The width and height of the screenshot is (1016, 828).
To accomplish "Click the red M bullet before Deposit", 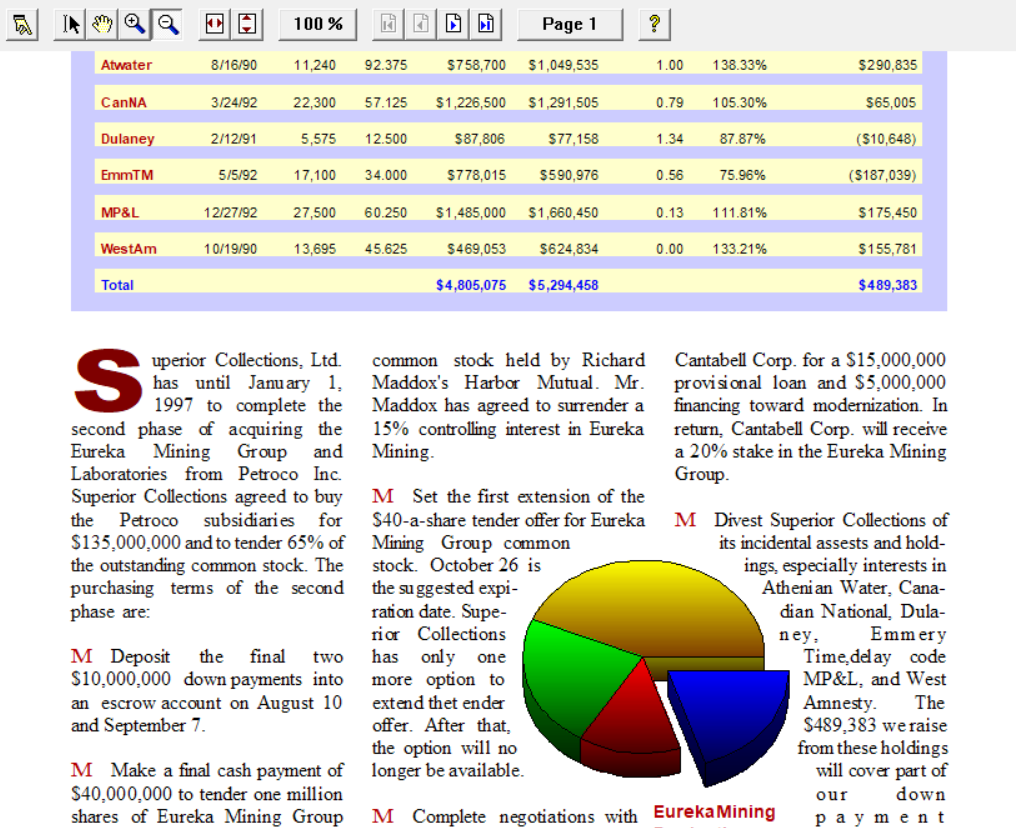I will coord(82,656).
